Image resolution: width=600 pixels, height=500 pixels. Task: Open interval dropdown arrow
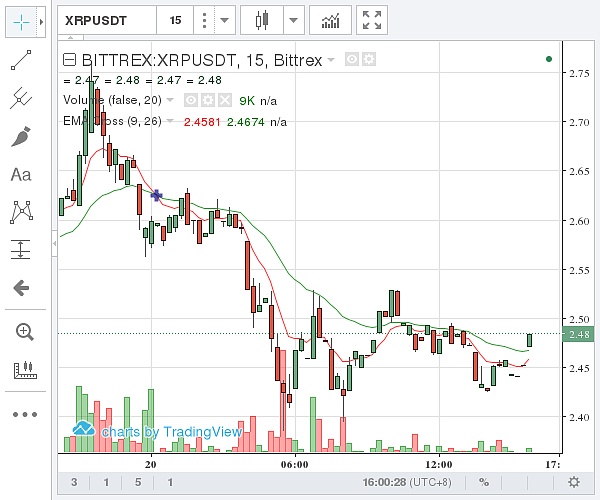coord(225,20)
